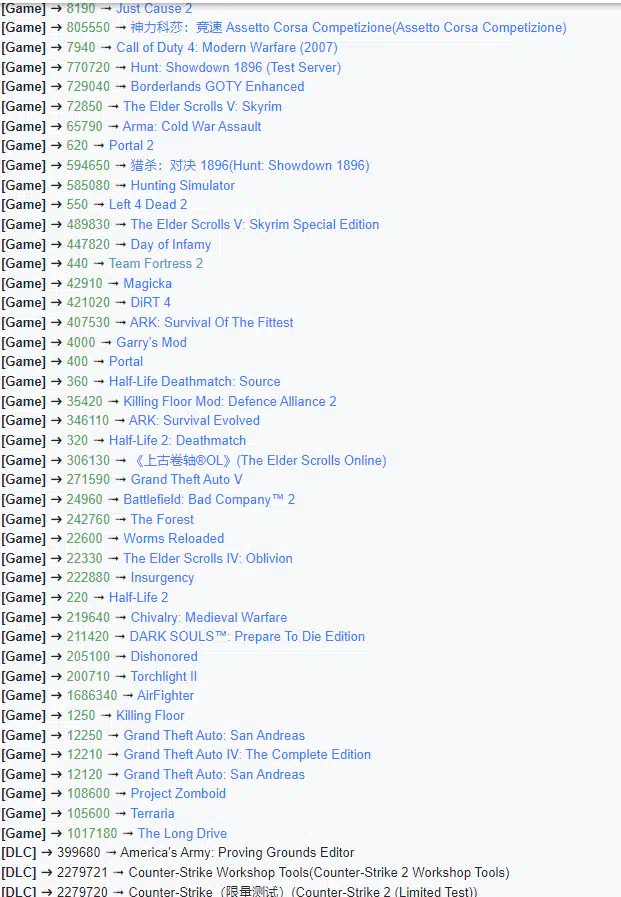Open The Long Drive link
621x897 pixels.
(182, 834)
